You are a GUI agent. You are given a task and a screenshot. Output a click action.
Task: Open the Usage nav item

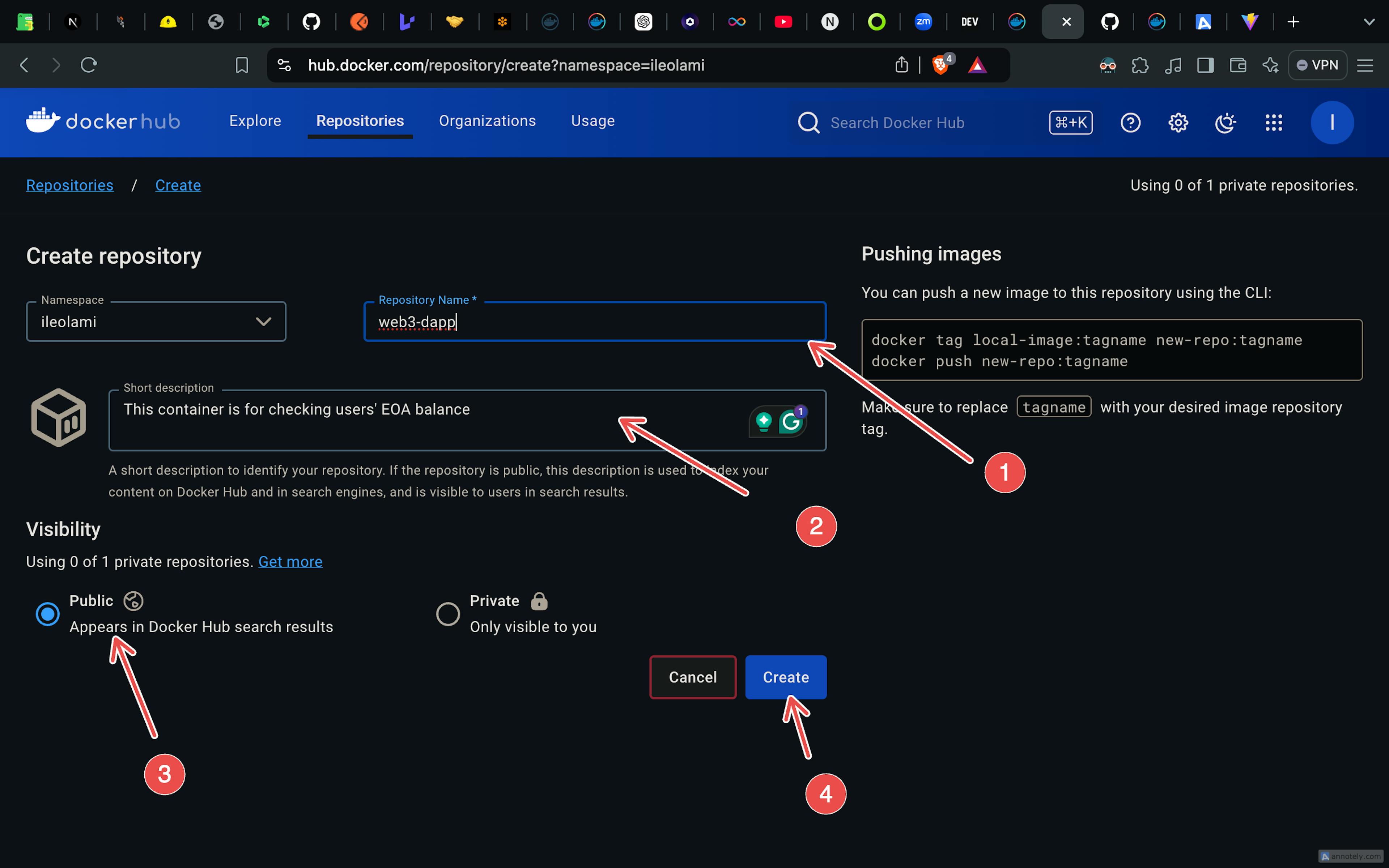(x=592, y=121)
